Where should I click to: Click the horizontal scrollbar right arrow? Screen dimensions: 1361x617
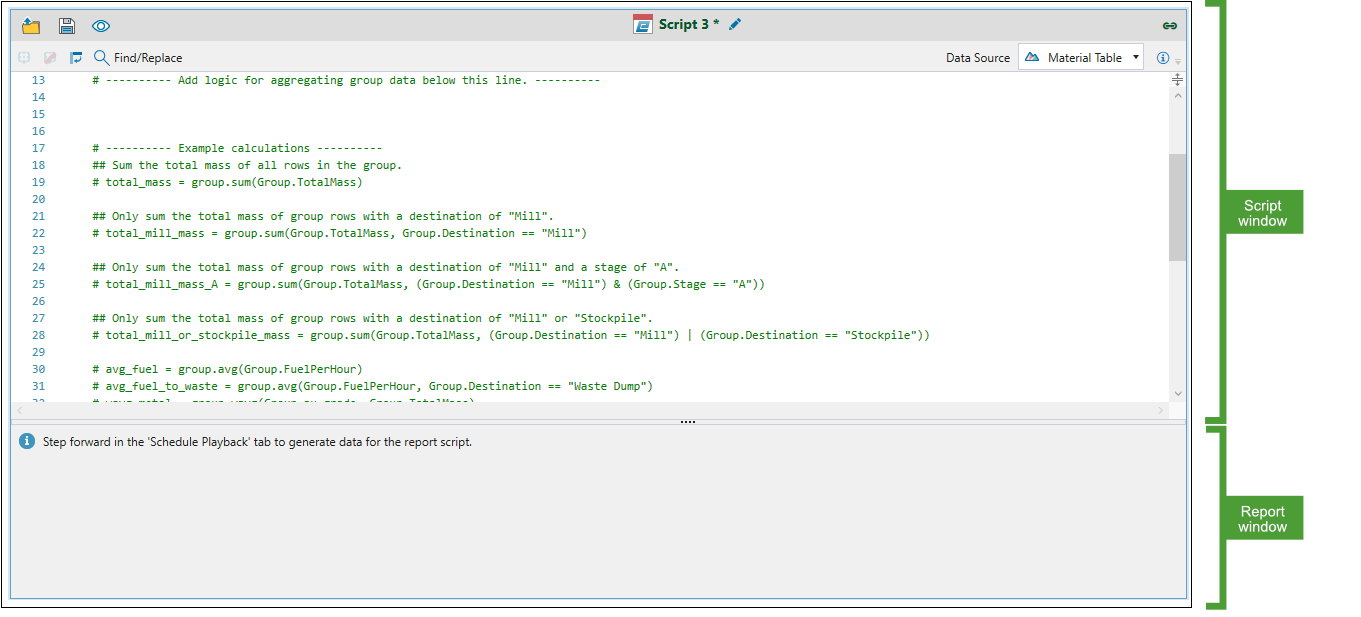[1161, 411]
